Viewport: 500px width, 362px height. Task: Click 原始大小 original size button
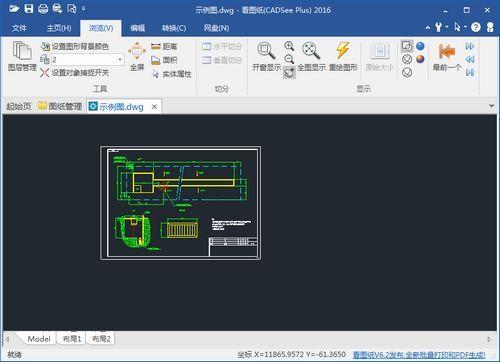380,56
